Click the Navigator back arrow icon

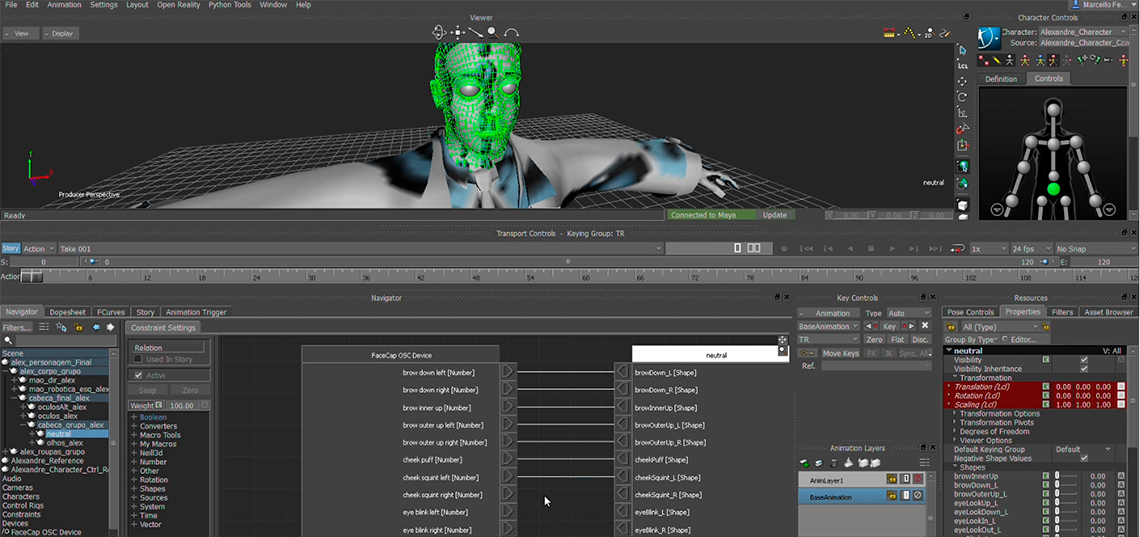coord(95,327)
